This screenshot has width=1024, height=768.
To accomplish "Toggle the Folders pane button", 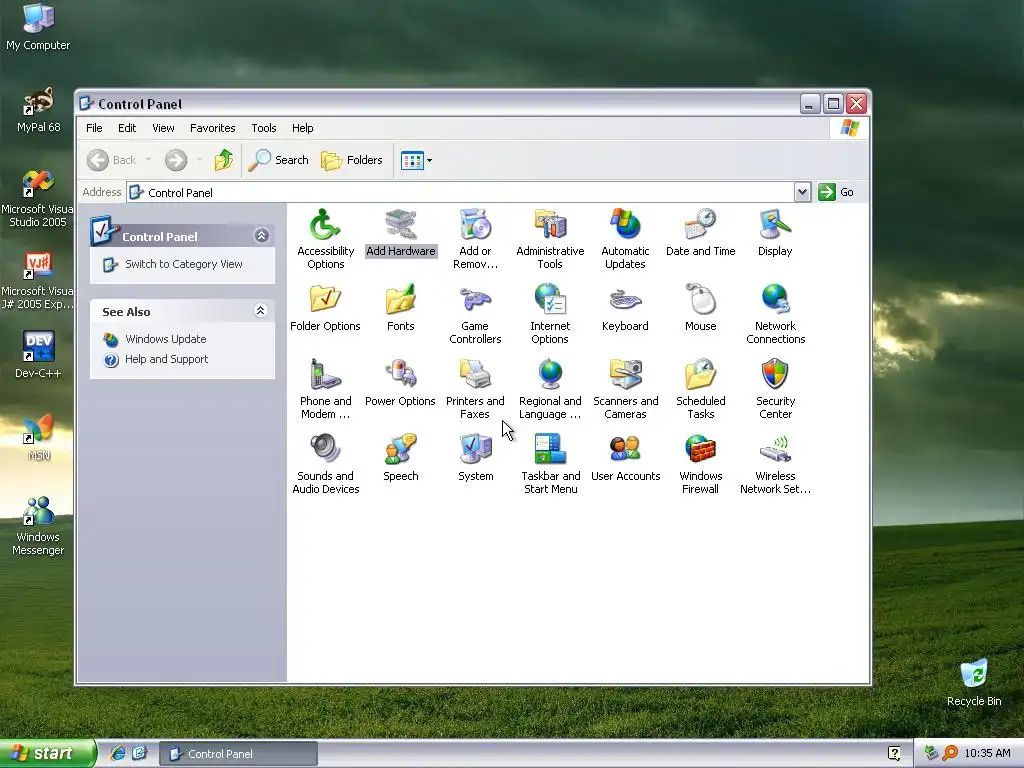I will coord(352,160).
